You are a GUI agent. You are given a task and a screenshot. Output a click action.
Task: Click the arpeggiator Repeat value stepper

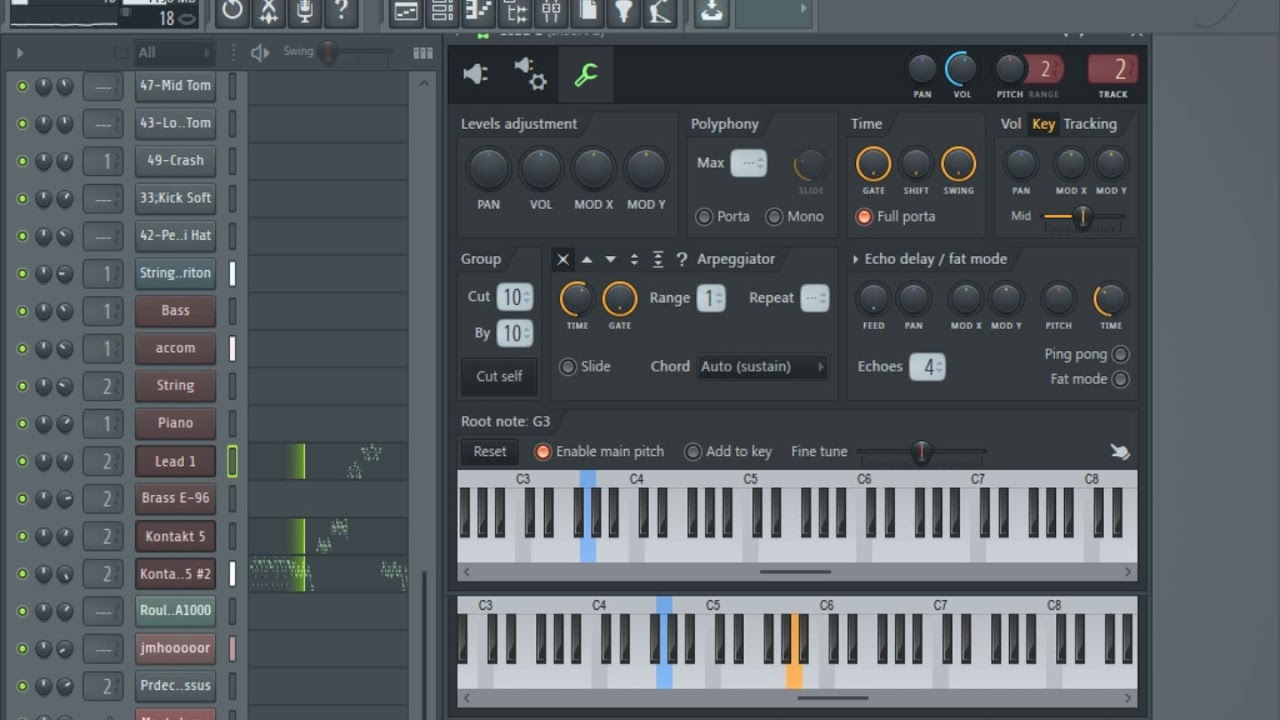815,298
